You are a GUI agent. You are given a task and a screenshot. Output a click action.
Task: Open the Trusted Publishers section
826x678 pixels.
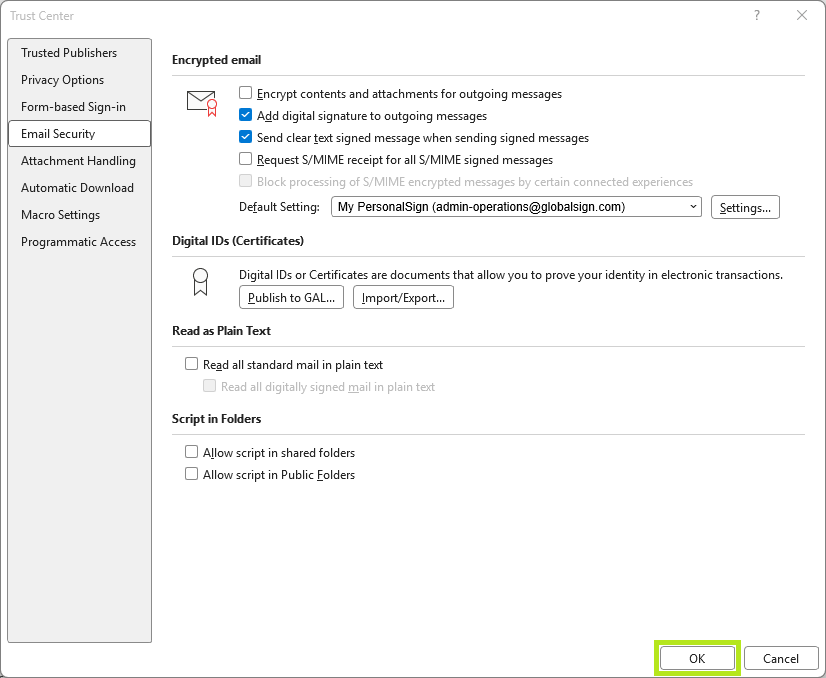click(69, 53)
